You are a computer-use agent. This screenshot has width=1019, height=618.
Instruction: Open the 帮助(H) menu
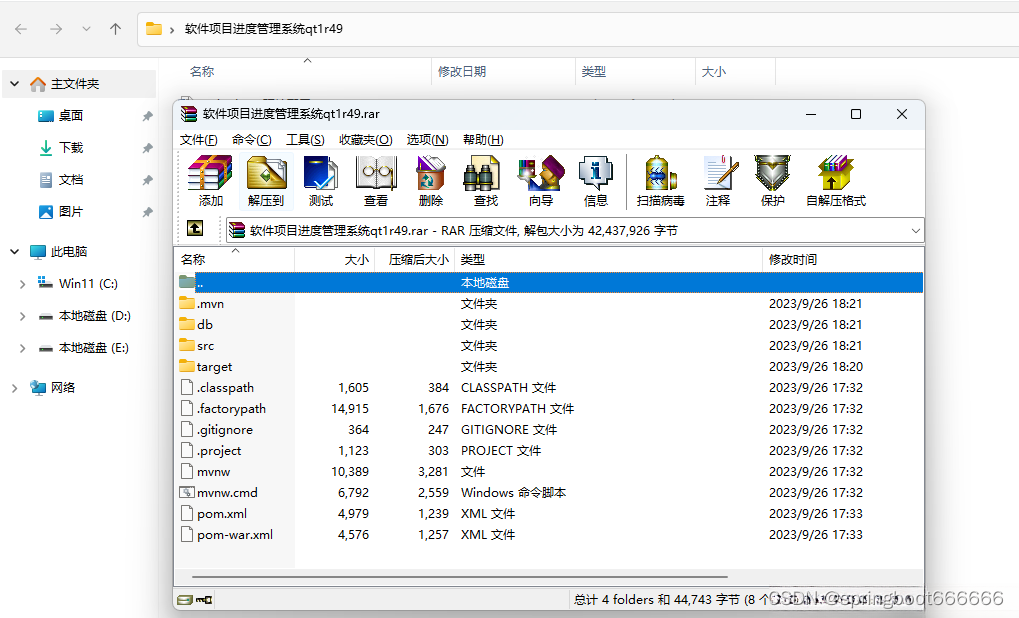pyautogui.click(x=483, y=140)
